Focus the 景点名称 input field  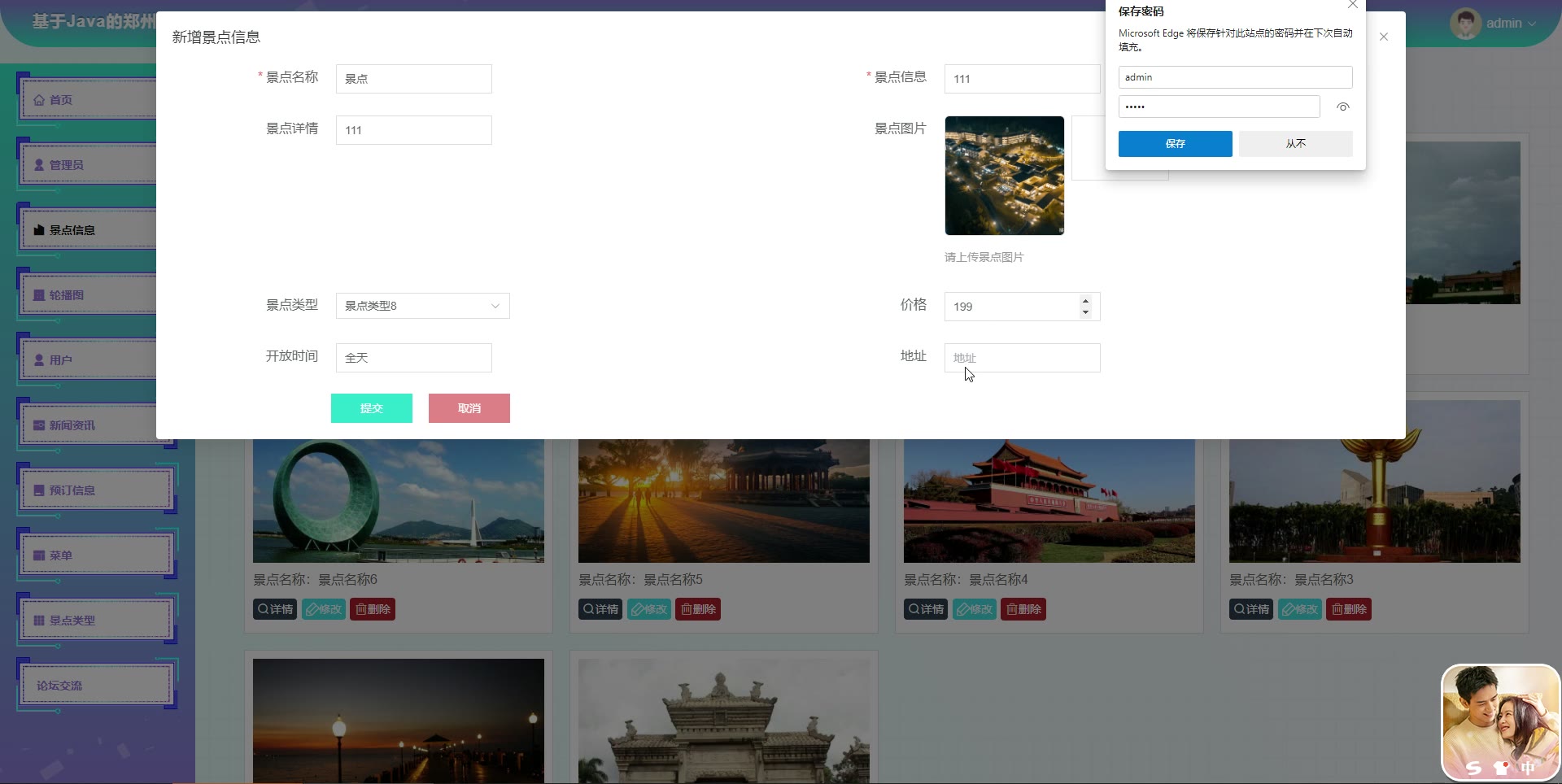(x=414, y=79)
